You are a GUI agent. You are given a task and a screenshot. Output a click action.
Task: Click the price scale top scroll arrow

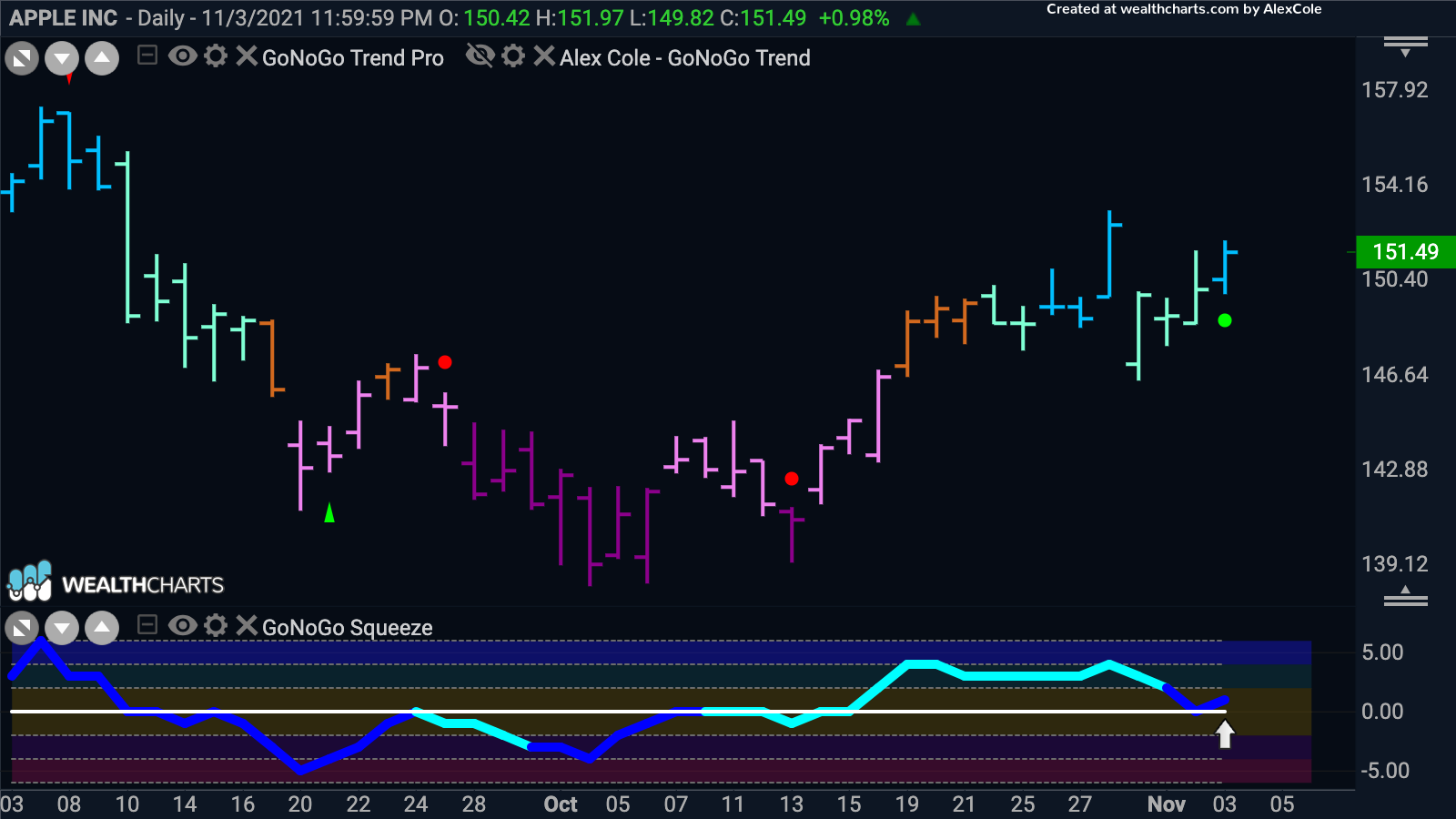point(1406,46)
